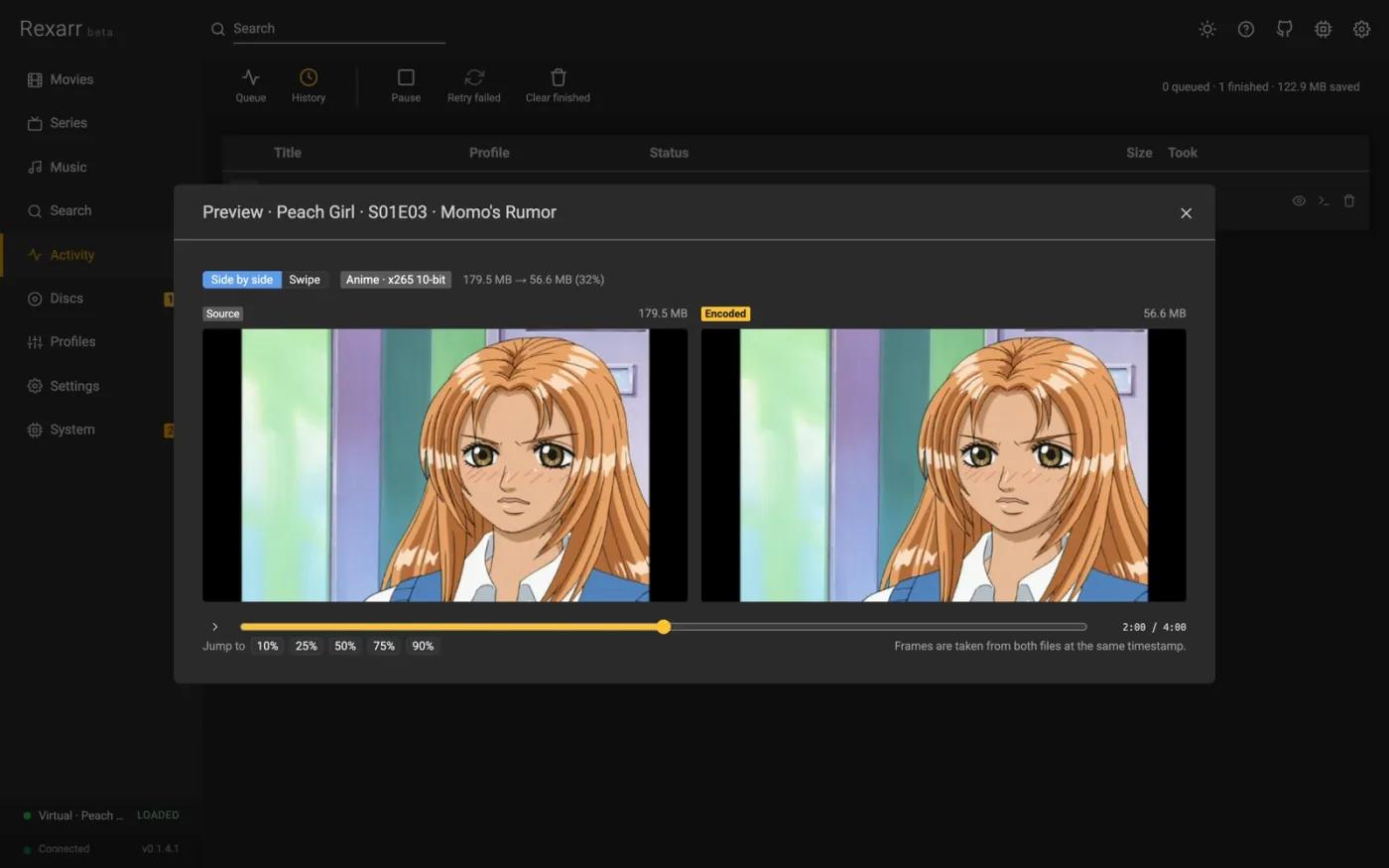Click the Encoded frame thumbnail
The image size is (1389, 868).
[x=944, y=465]
